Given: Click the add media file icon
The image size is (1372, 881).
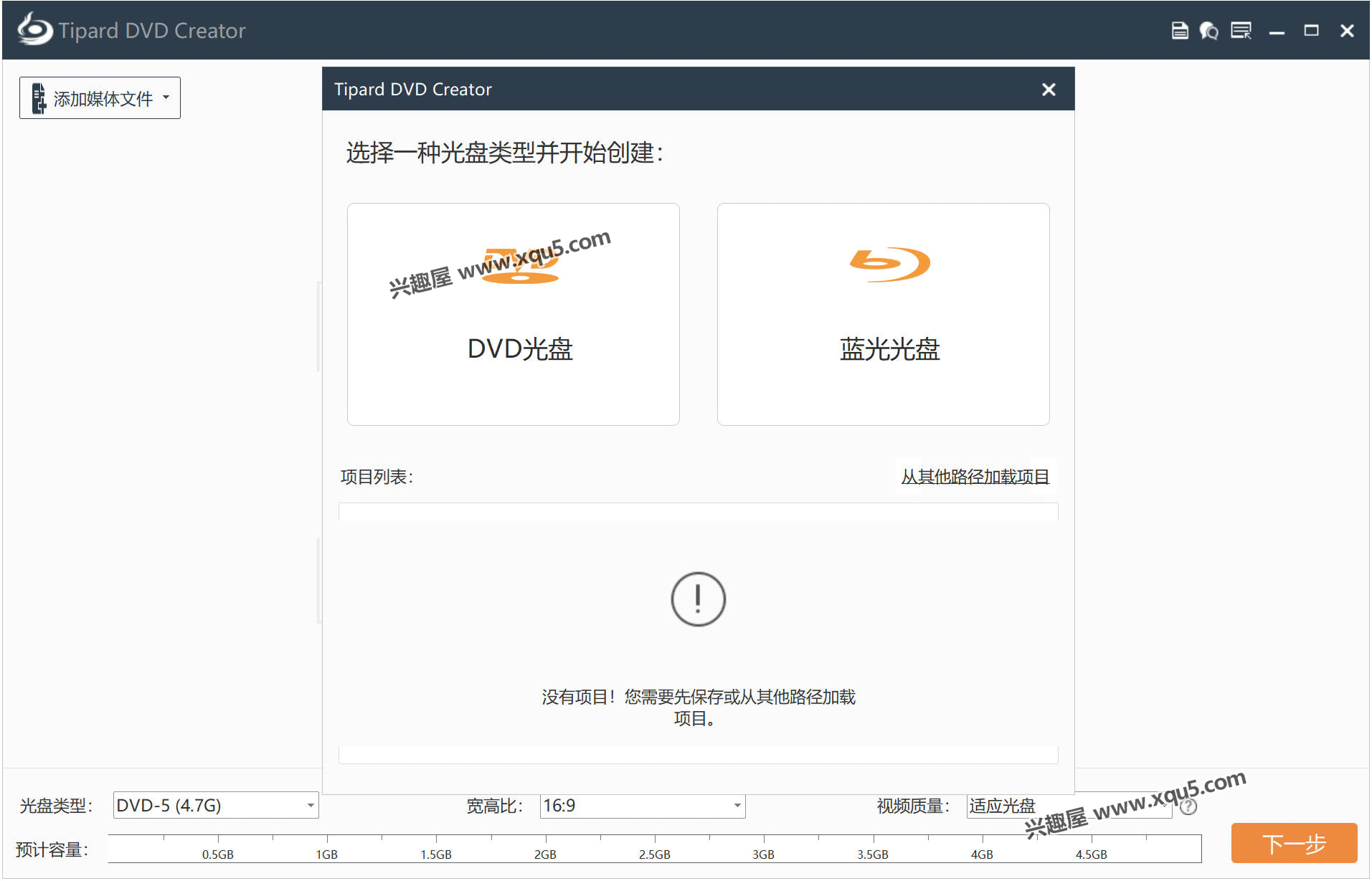Looking at the screenshot, I should [x=39, y=98].
